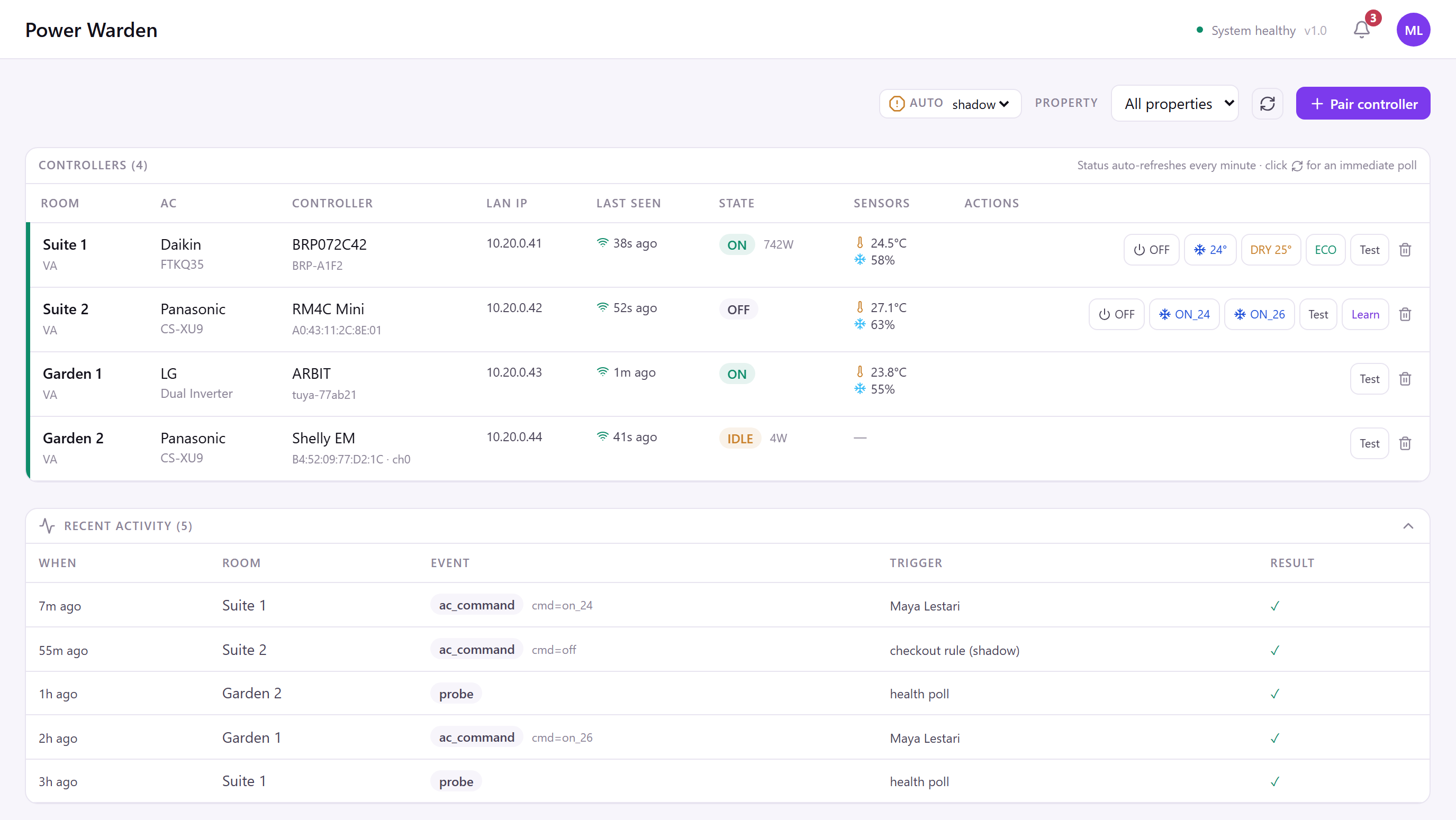Remove the Garden 2 Shelly EM controller
Image resolution: width=1456 pixels, height=820 pixels.
pos(1405,443)
